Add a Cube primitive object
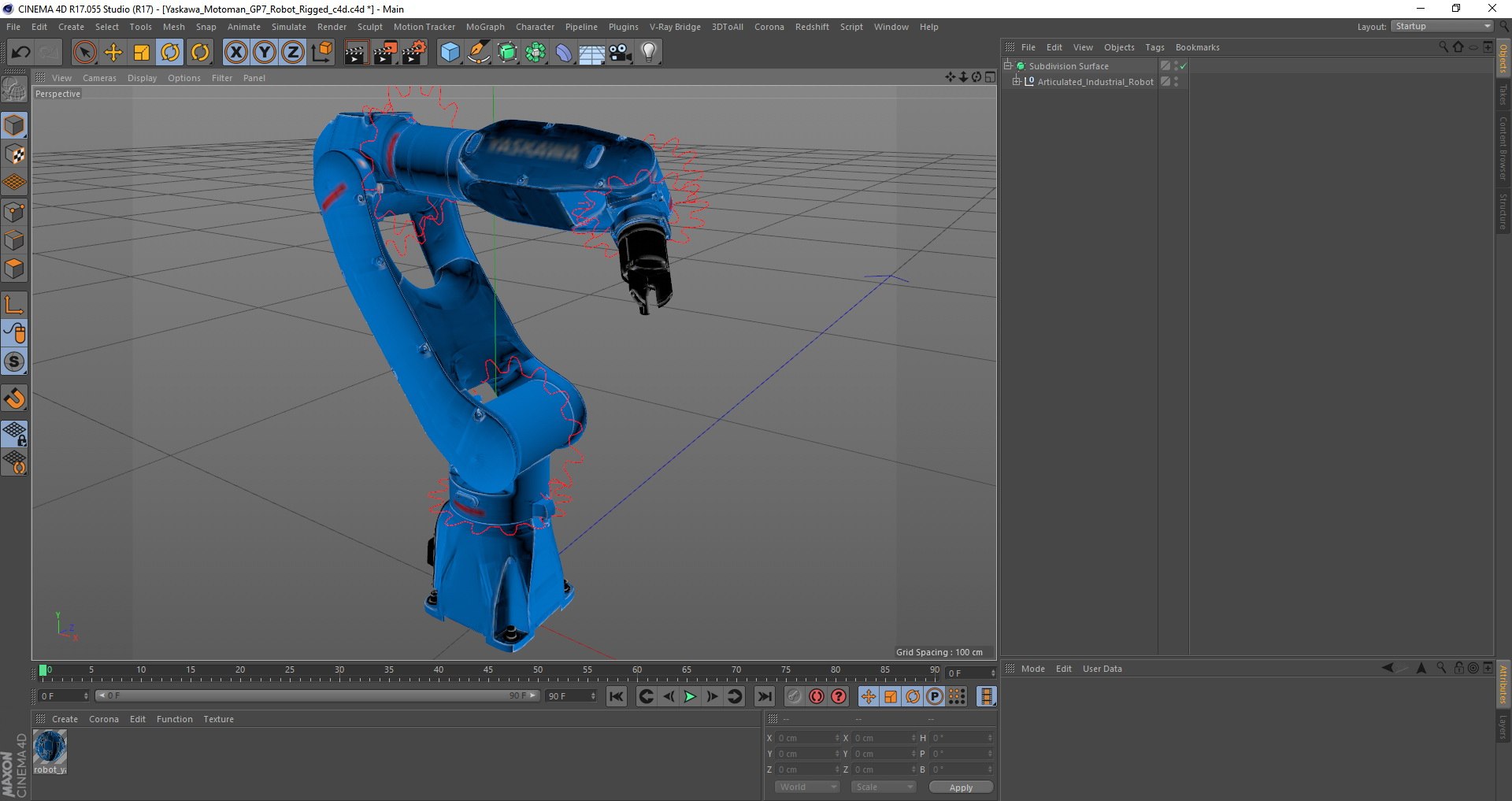Viewport: 1512px width, 801px height. click(450, 53)
